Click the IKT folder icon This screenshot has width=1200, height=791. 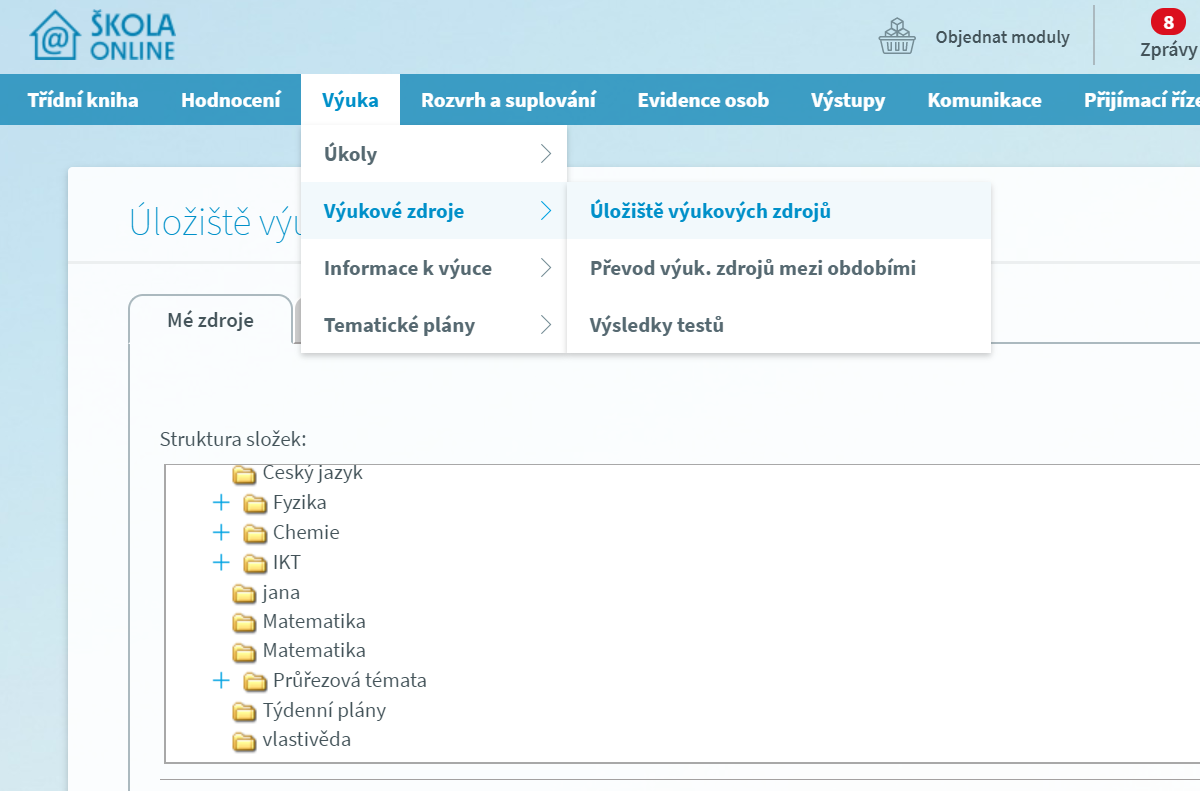[x=255, y=563]
